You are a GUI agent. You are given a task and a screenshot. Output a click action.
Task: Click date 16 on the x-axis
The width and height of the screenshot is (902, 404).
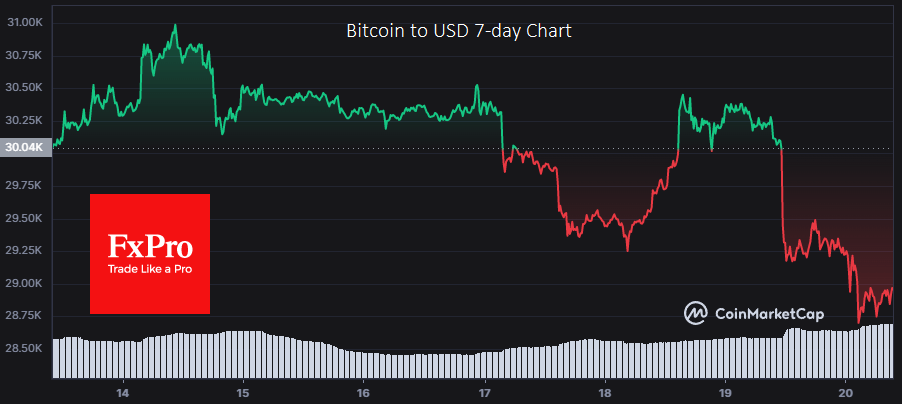pyautogui.click(x=364, y=392)
